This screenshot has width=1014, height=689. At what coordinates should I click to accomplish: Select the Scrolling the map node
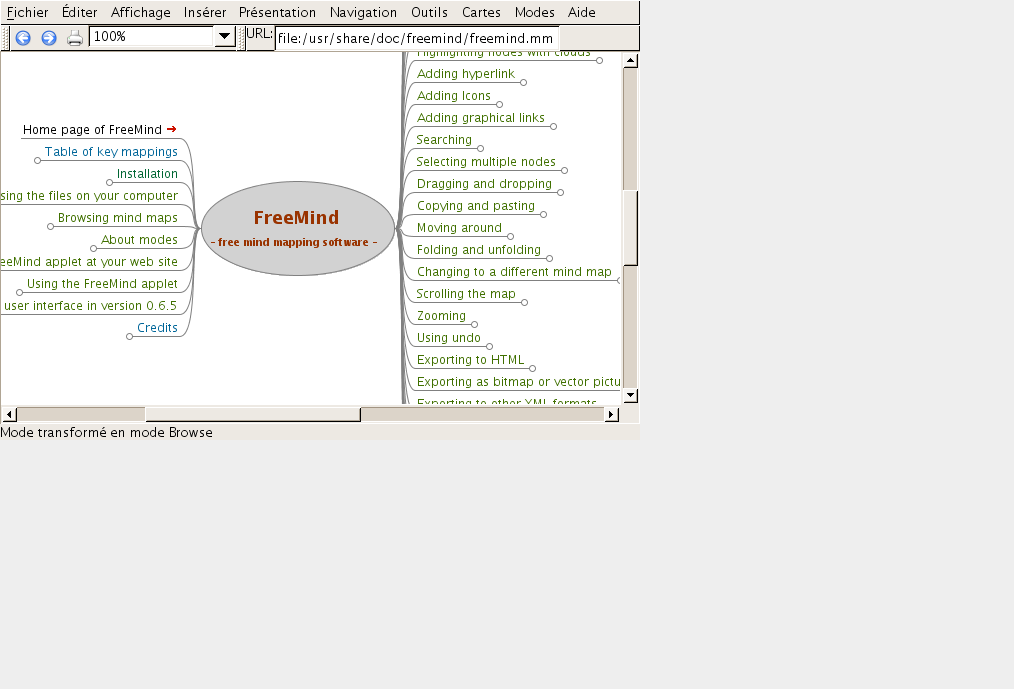pos(466,294)
